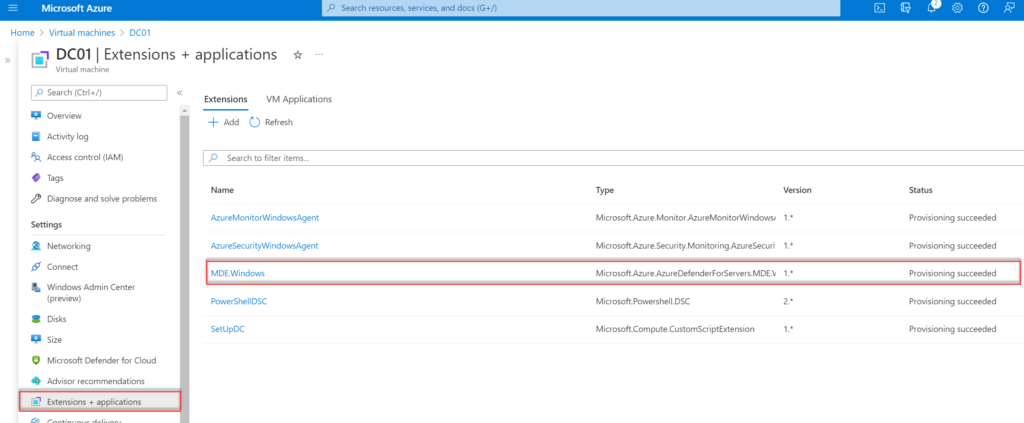
Task: Open the more options ellipsis next to title
Action: pos(319,55)
